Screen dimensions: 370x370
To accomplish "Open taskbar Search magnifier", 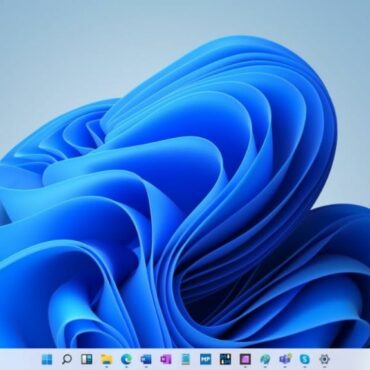I will 67,359.
